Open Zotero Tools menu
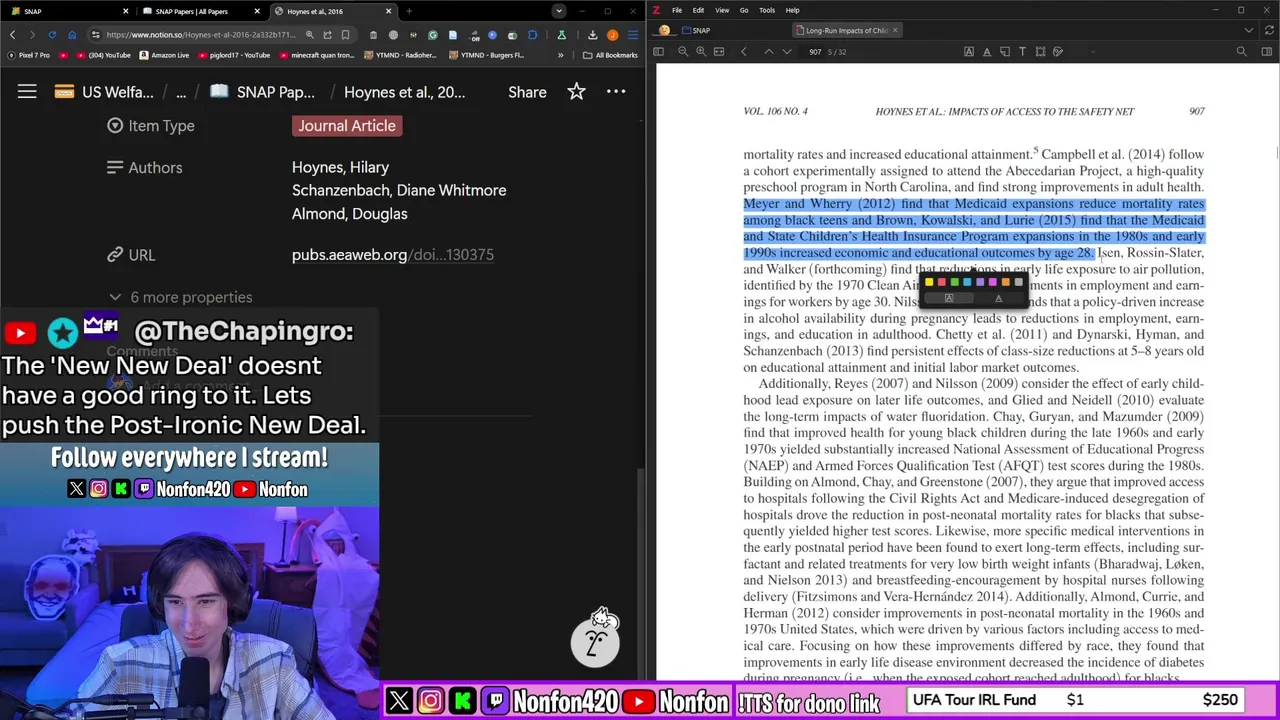This screenshot has width=1280, height=720. [767, 10]
